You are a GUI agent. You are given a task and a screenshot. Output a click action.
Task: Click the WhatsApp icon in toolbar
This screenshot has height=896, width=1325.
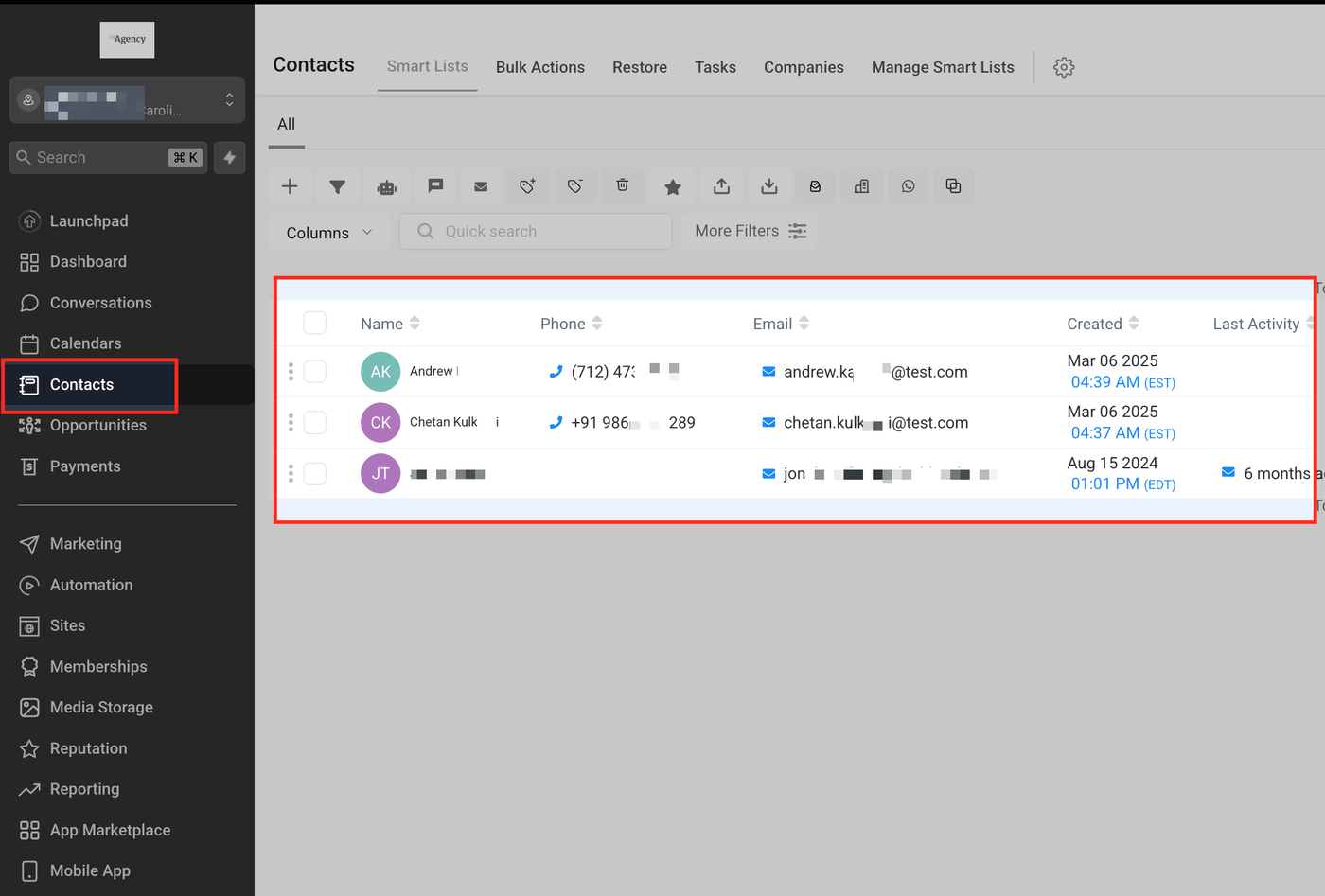[x=908, y=186]
